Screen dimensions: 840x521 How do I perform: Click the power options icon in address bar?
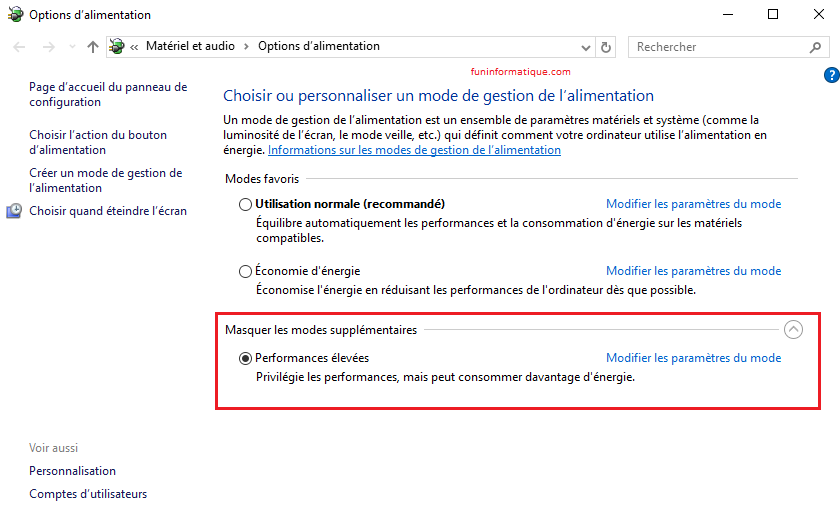[117, 46]
